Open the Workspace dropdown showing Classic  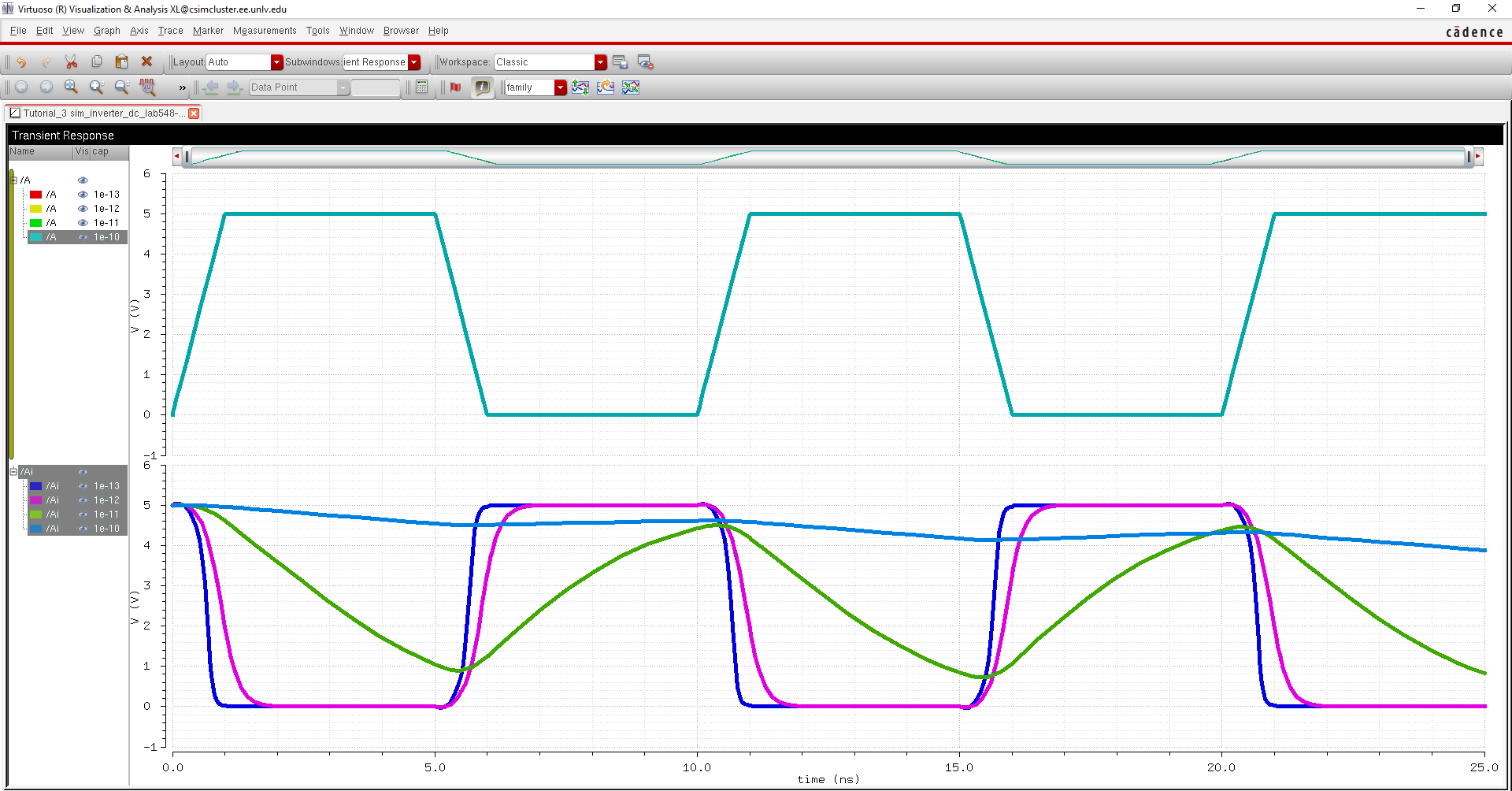click(600, 62)
